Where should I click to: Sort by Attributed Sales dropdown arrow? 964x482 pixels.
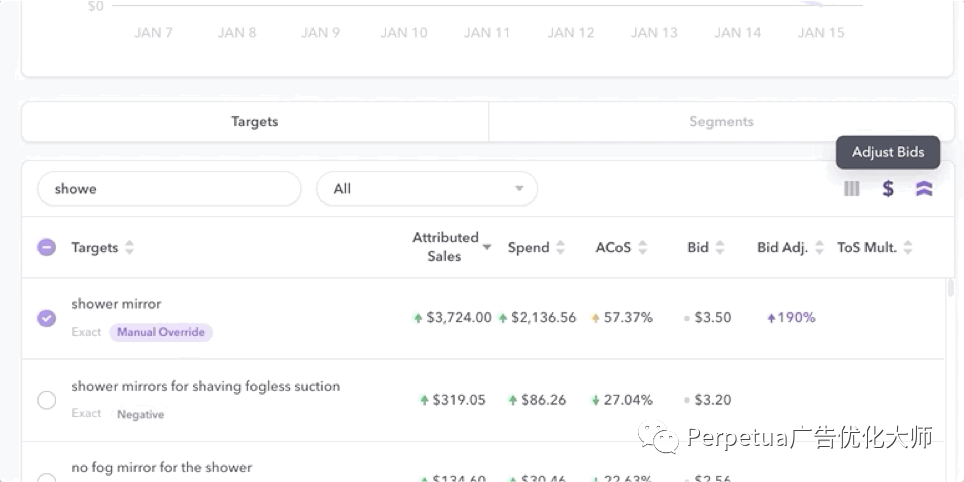tap(487, 247)
